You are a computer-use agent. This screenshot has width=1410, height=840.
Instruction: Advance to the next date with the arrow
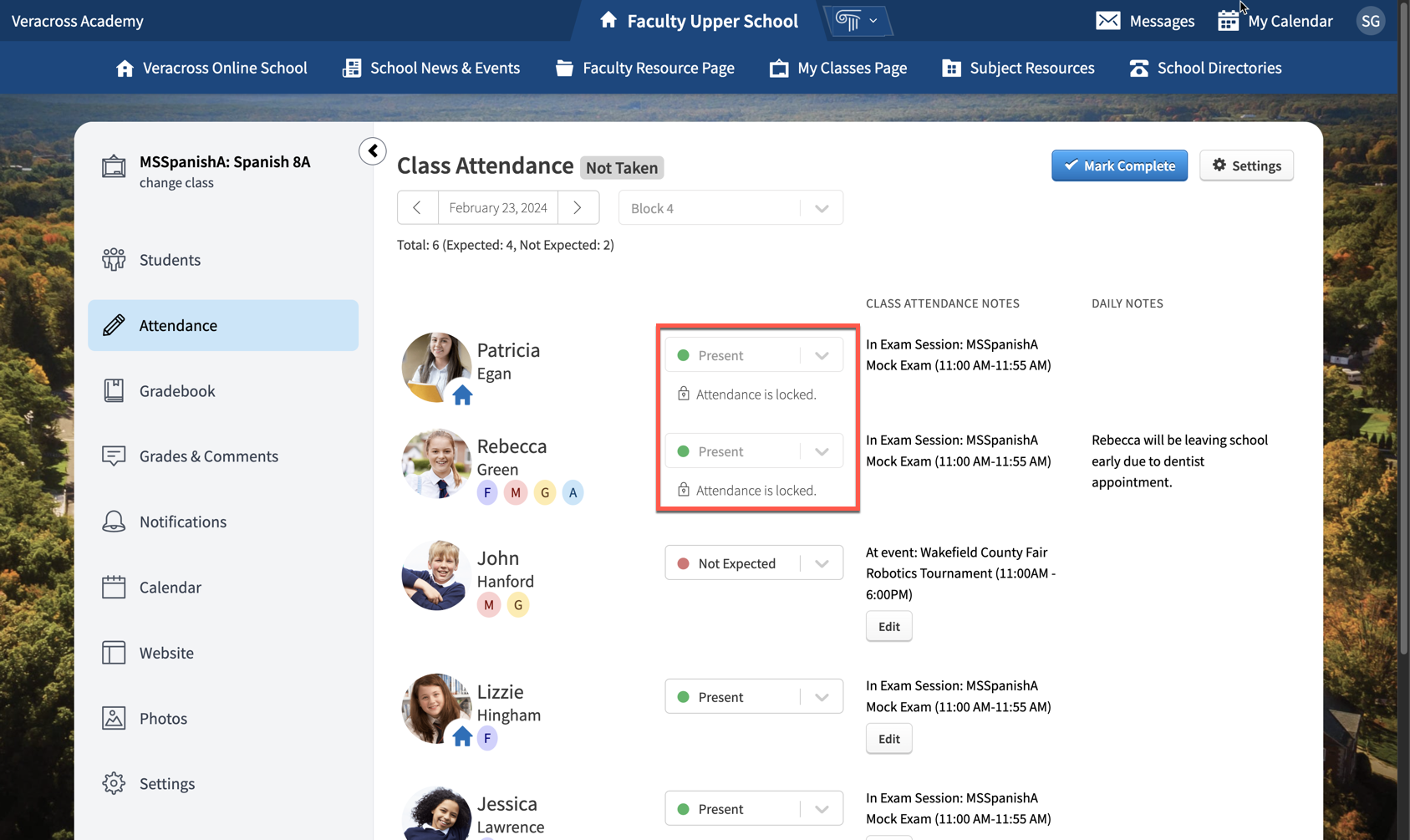(x=578, y=207)
